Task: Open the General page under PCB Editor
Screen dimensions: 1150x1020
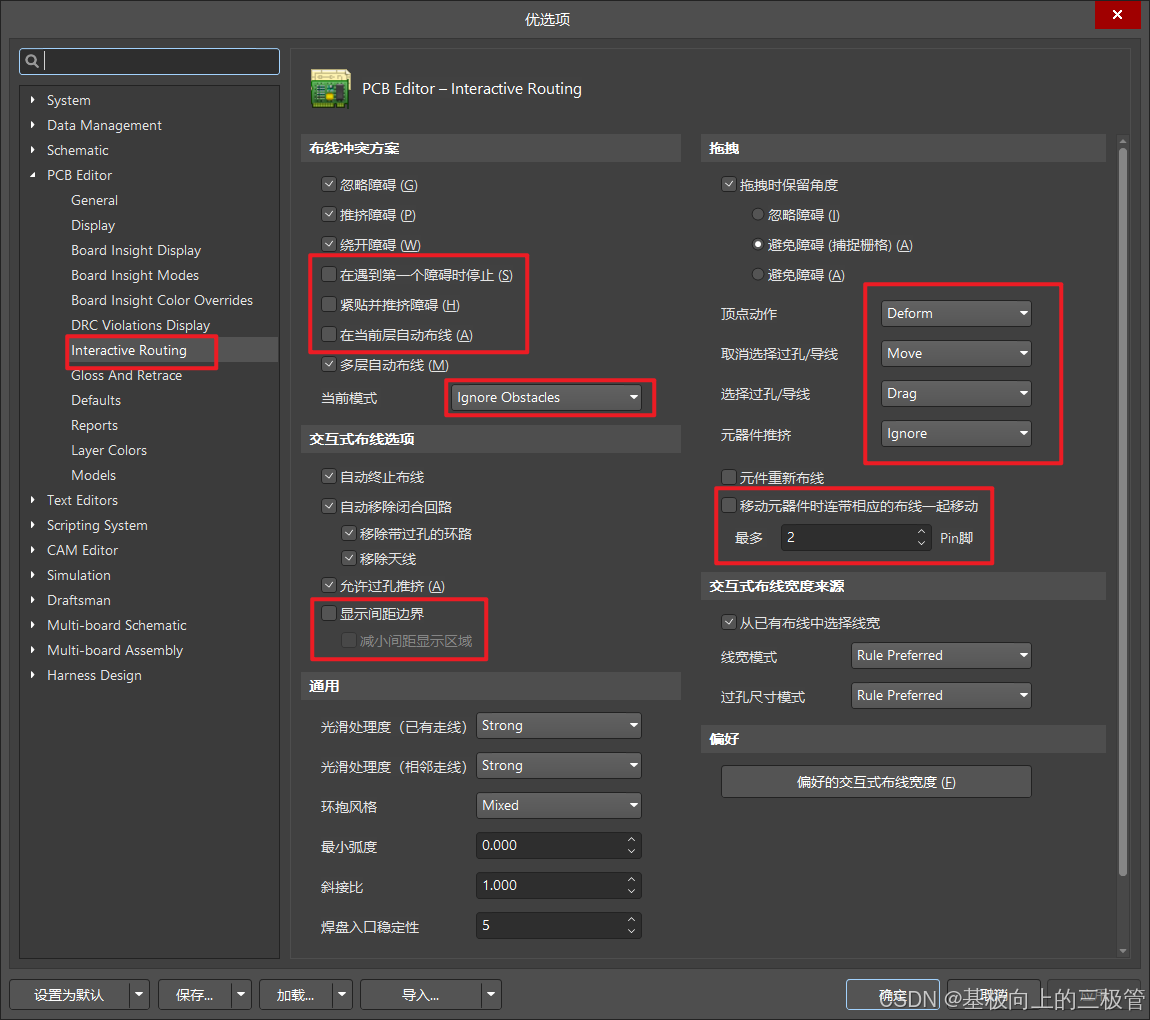Action: click(94, 200)
